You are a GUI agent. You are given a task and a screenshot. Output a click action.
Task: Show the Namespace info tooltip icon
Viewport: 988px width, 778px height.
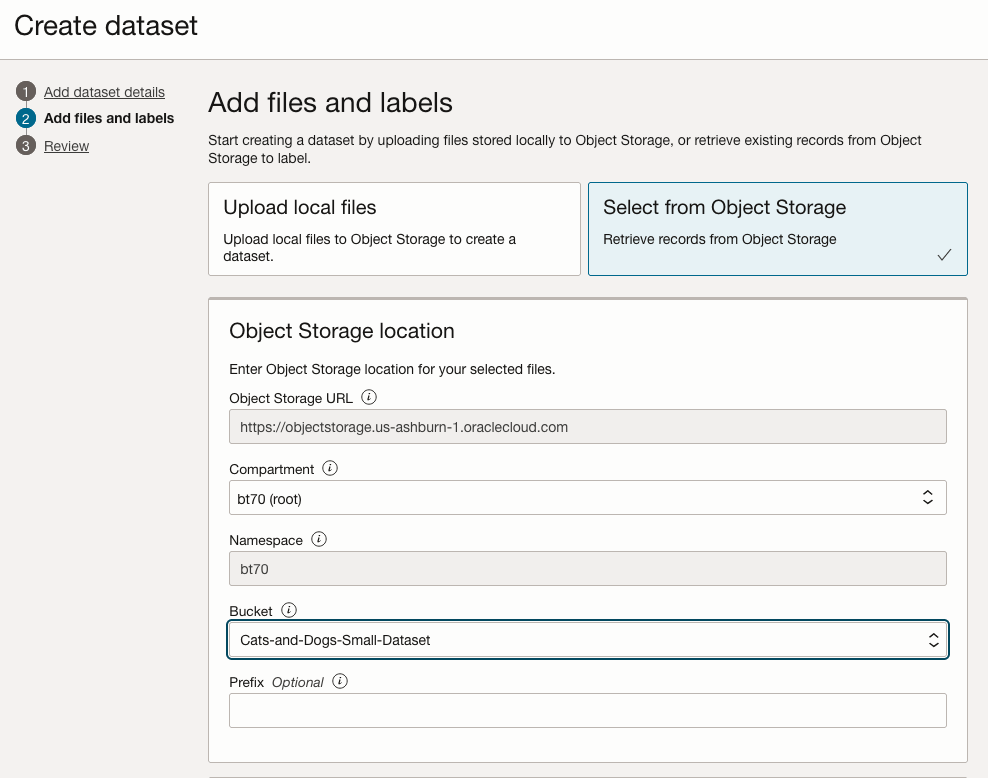(319, 539)
